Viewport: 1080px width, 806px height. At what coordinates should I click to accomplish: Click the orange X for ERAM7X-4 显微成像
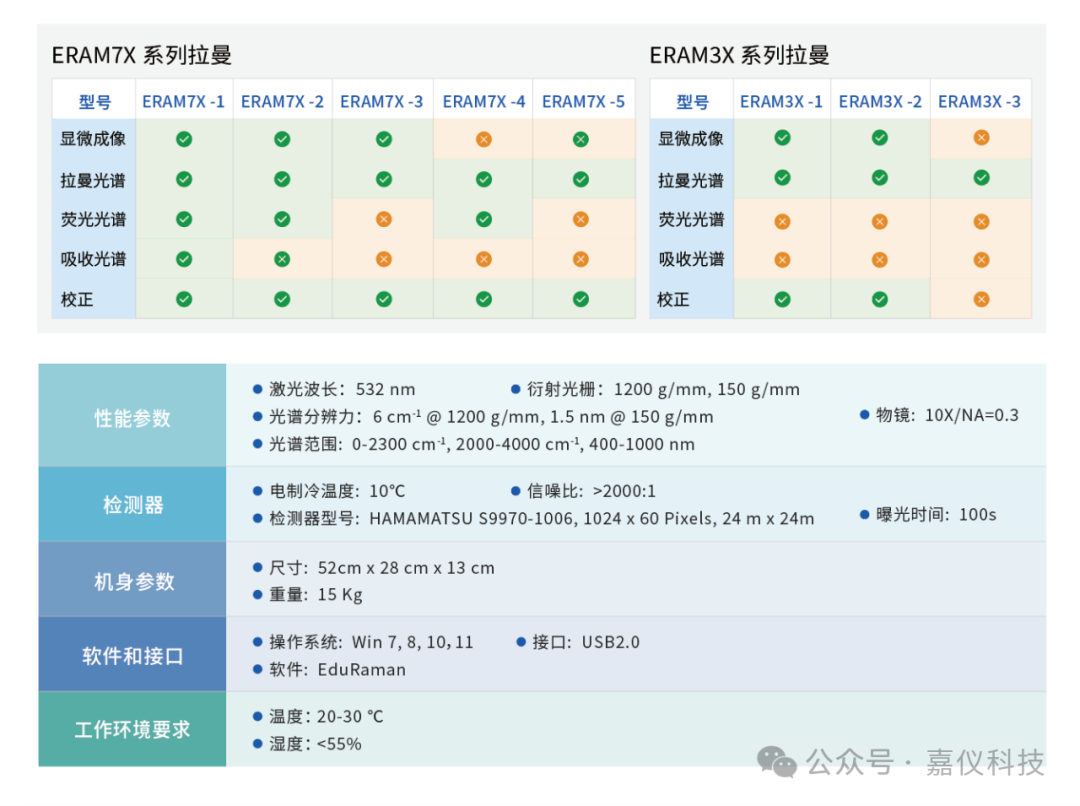point(484,139)
